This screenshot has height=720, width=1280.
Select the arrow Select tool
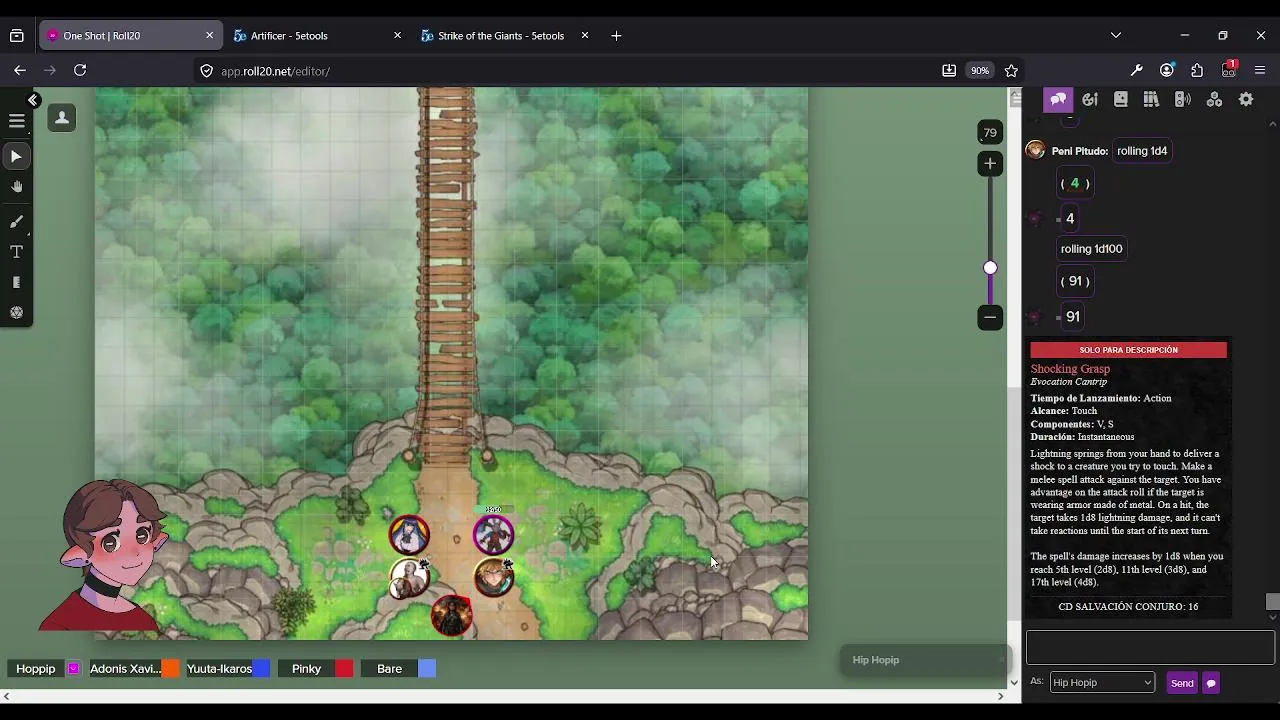[x=16, y=156]
